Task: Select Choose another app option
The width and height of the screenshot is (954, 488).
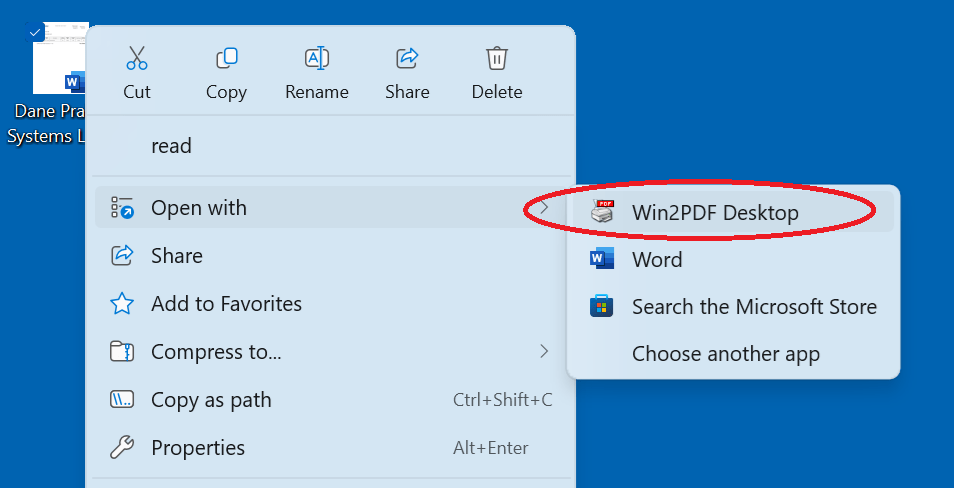Action: point(725,354)
